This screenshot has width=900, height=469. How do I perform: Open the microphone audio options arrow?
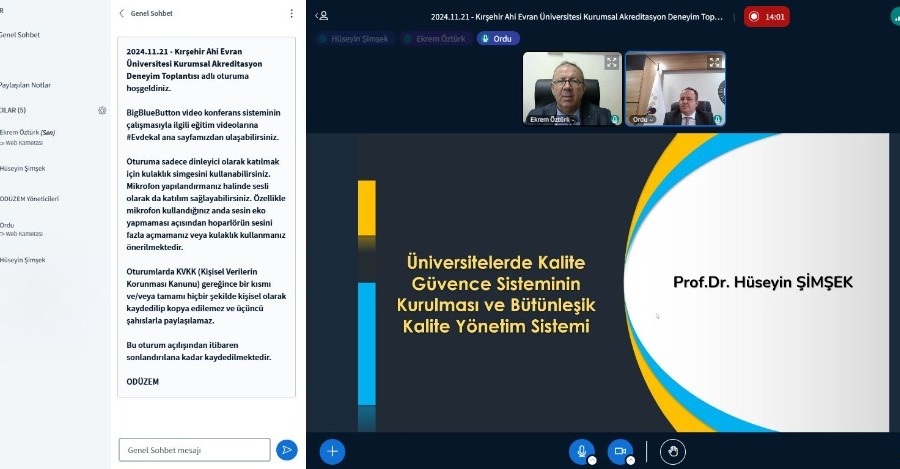pos(592,460)
